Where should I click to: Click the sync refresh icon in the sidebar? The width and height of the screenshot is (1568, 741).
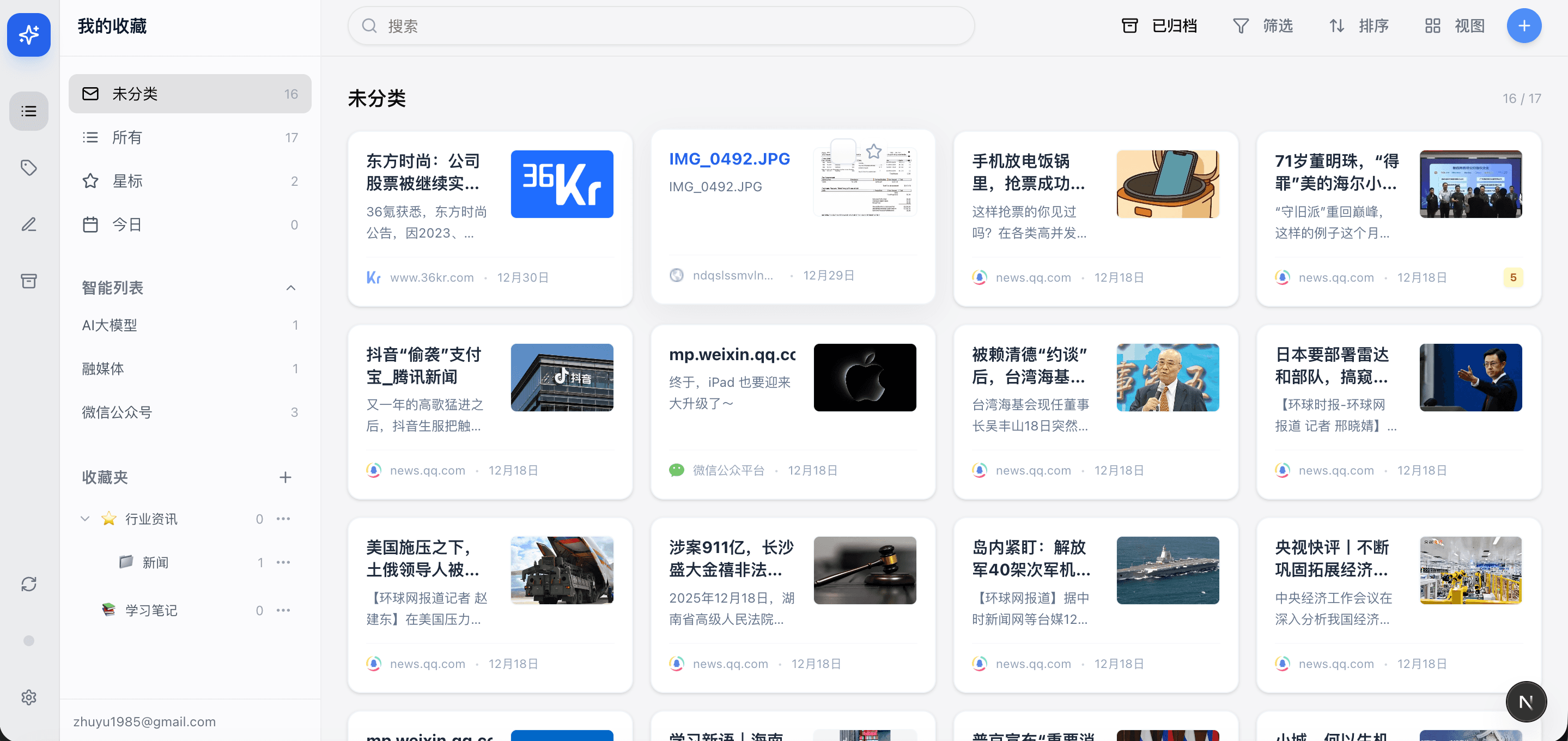(29, 585)
